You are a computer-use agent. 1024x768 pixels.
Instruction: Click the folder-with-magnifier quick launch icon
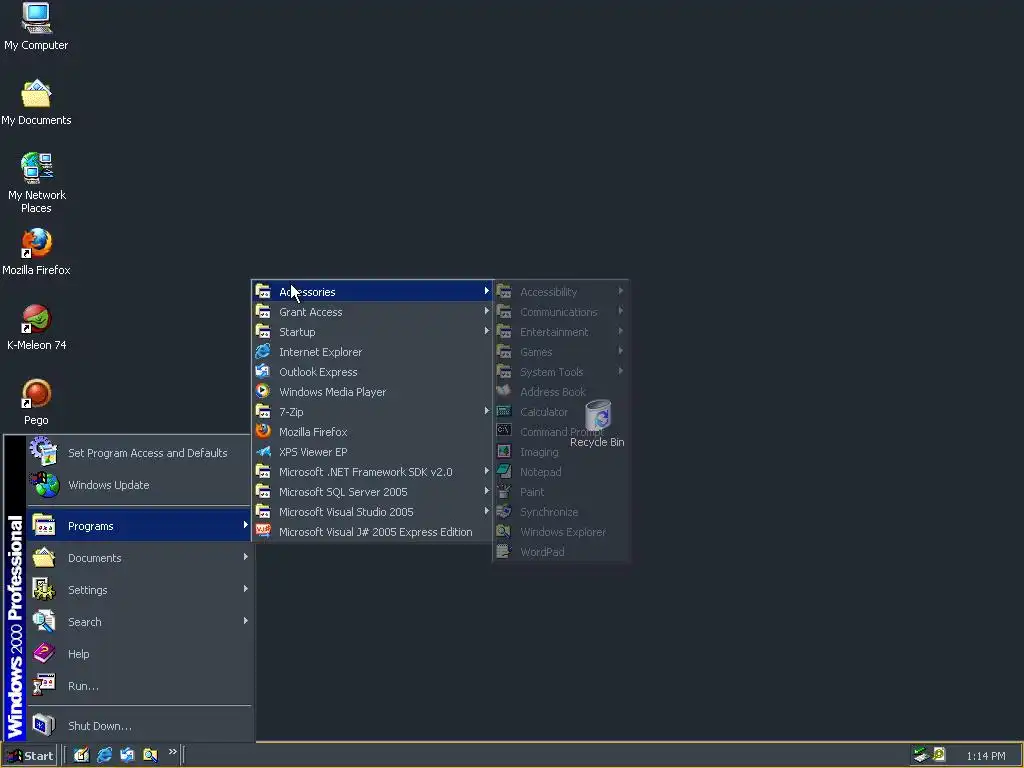pyautogui.click(x=150, y=755)
